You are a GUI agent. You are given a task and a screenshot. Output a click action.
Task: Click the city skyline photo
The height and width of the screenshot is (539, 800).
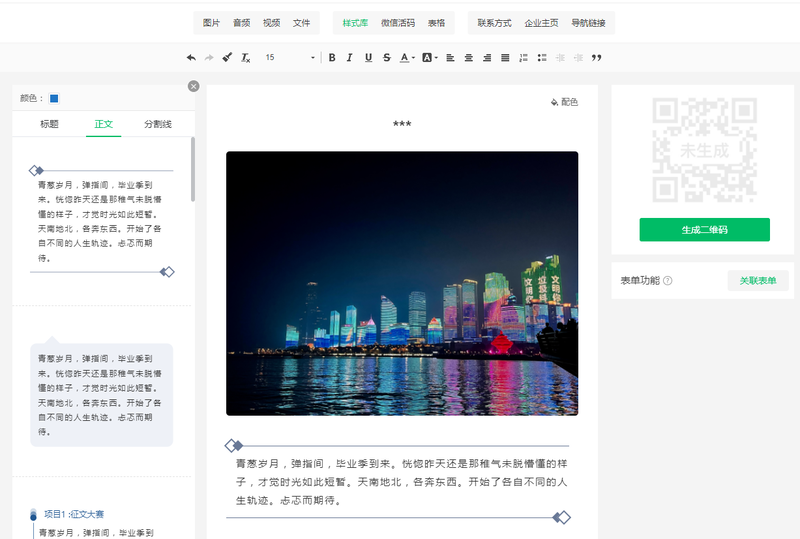pos(402,283)
